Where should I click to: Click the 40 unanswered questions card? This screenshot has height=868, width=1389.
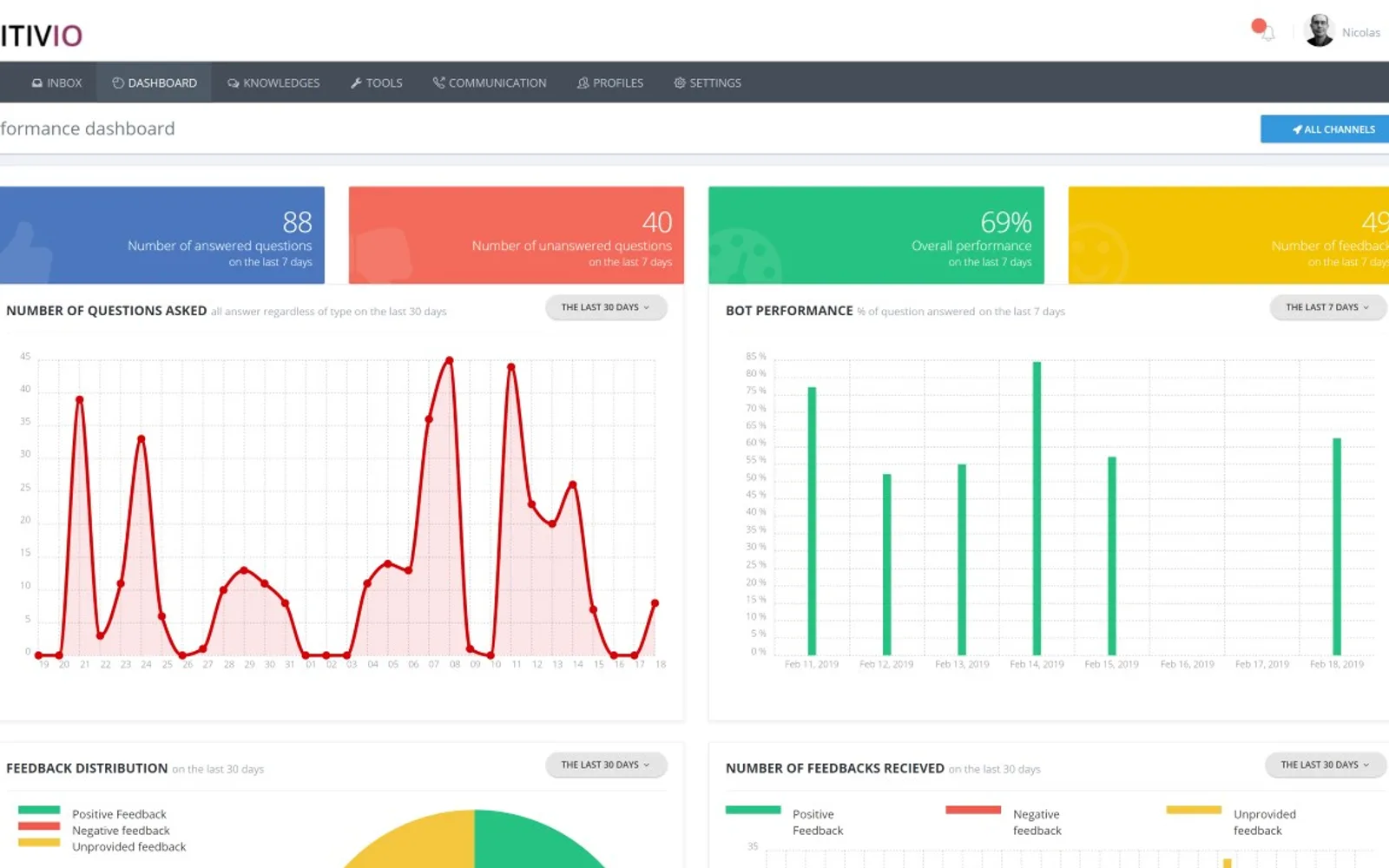[x=516, y=235]
